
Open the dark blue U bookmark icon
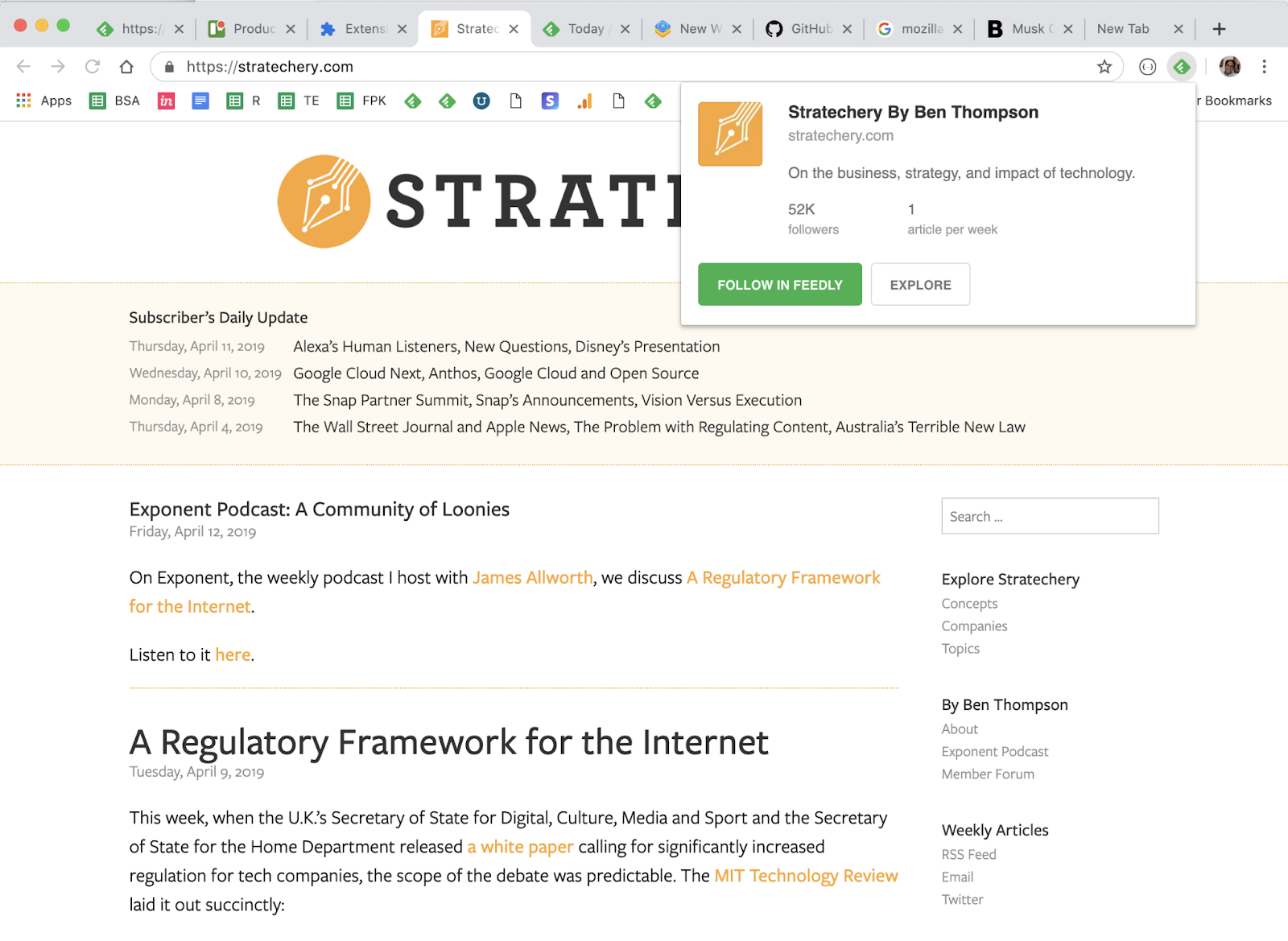(481, 101)
